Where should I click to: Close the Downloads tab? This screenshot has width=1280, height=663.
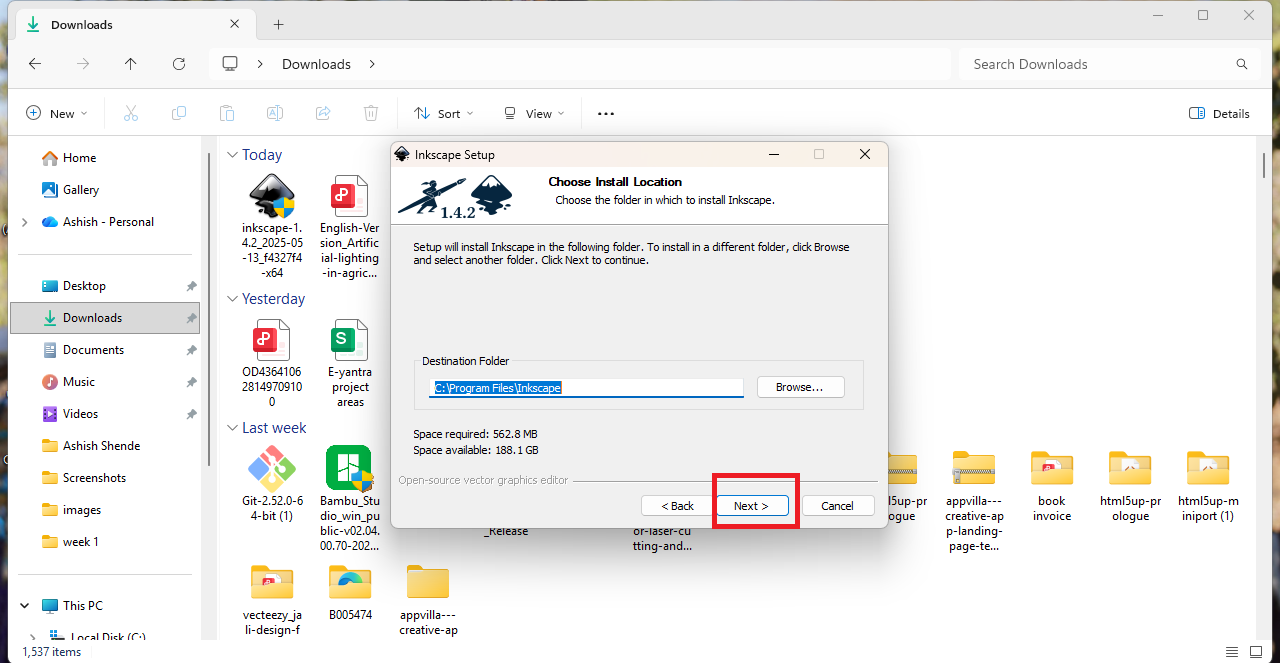(x=234, y=24)
